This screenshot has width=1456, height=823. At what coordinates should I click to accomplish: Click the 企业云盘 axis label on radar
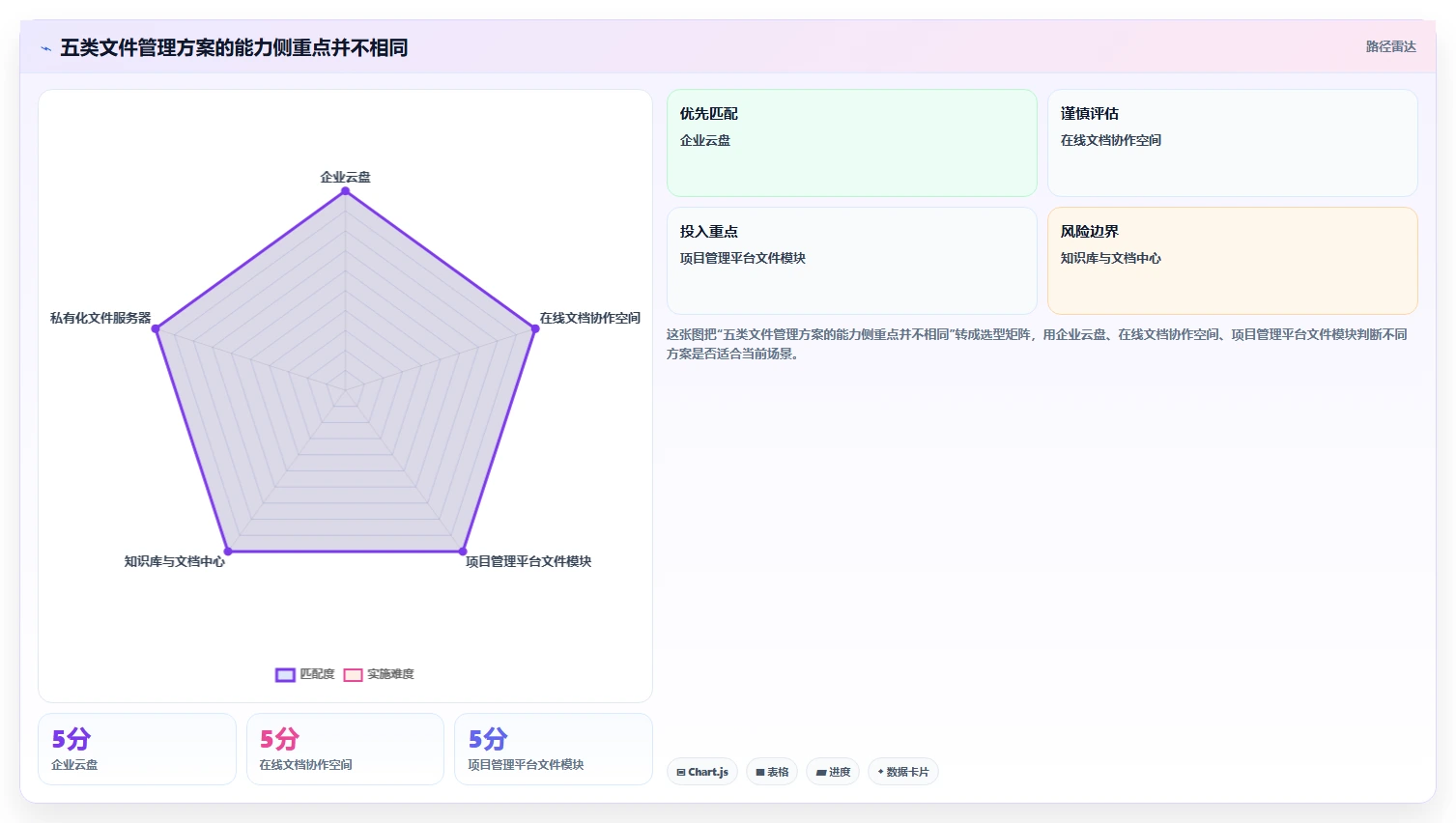tap(345, 177)
